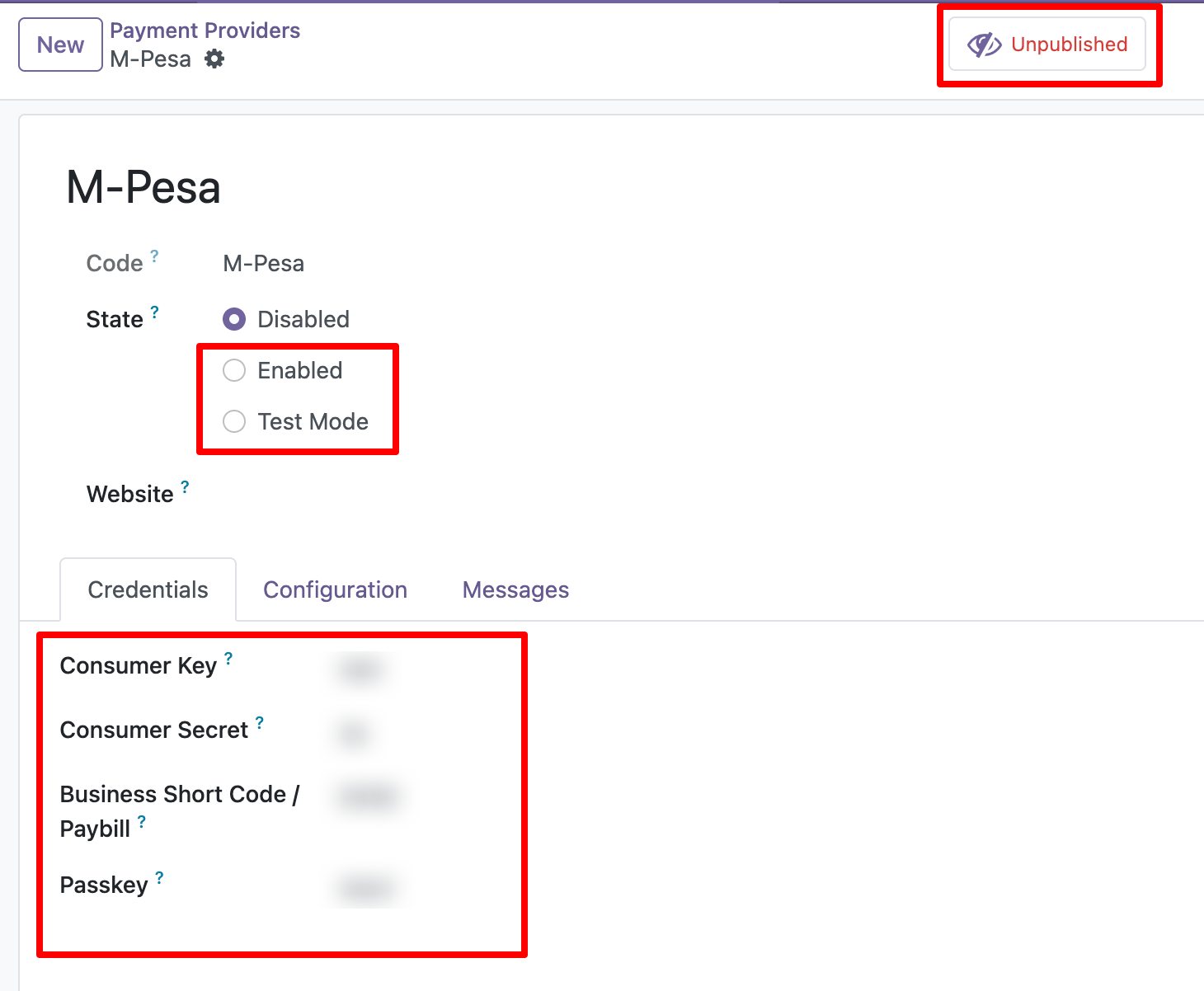Screen dimensions: 1204x991
Task: Open the Messages tab
Action: pos(515,589)
